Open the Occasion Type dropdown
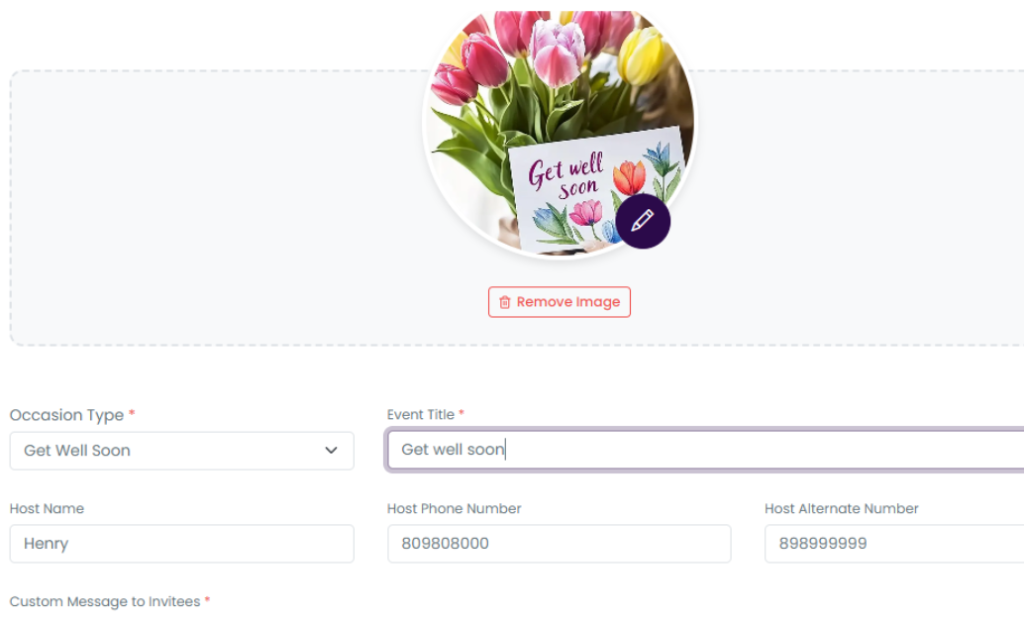The width and height of the screenshot is (1024, 626). [x=181, y=451]
